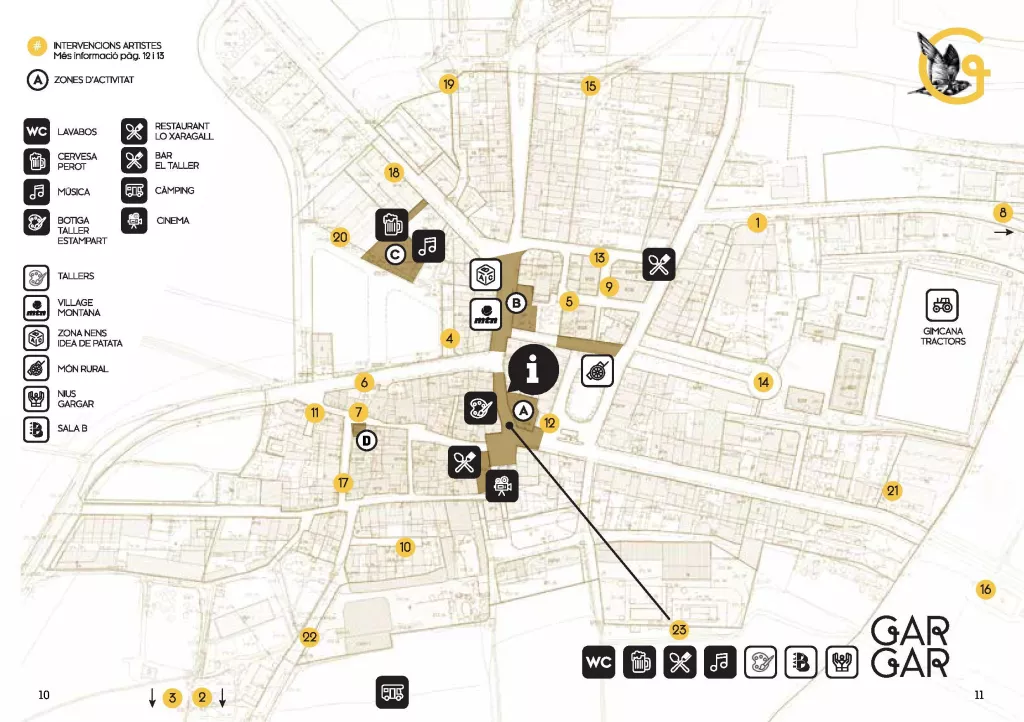Click zone D circle marker on the map
Viewport: 1024px width, 722px height.
366,441
